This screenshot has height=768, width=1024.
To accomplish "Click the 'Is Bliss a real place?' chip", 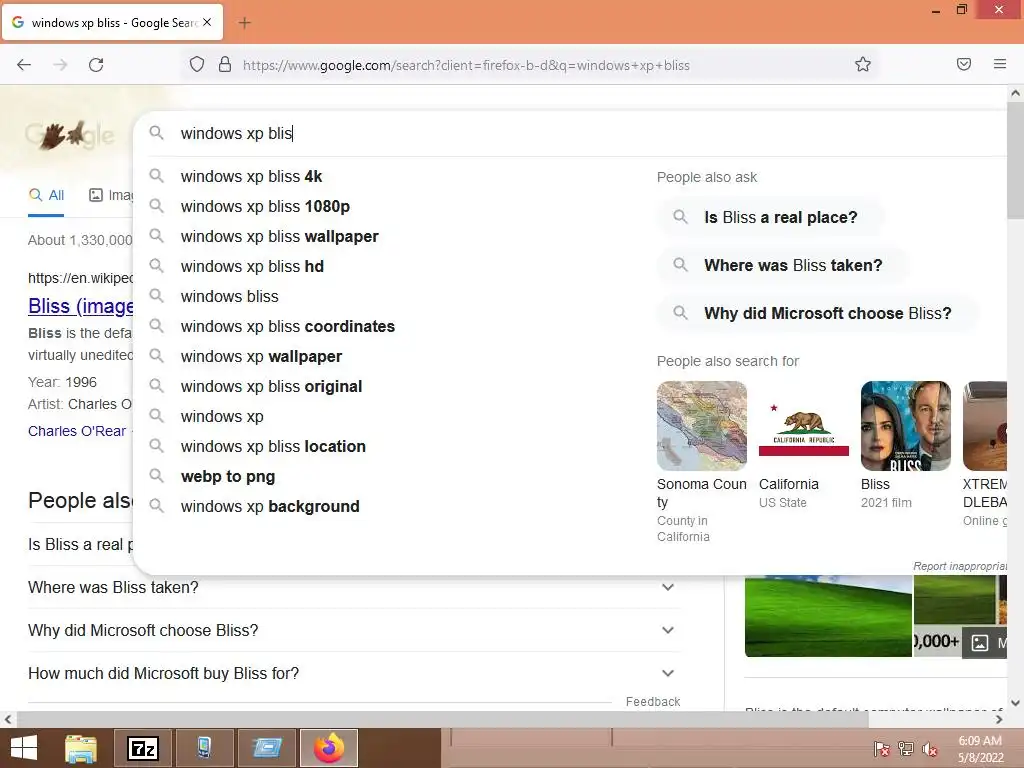I will (772, 217).
